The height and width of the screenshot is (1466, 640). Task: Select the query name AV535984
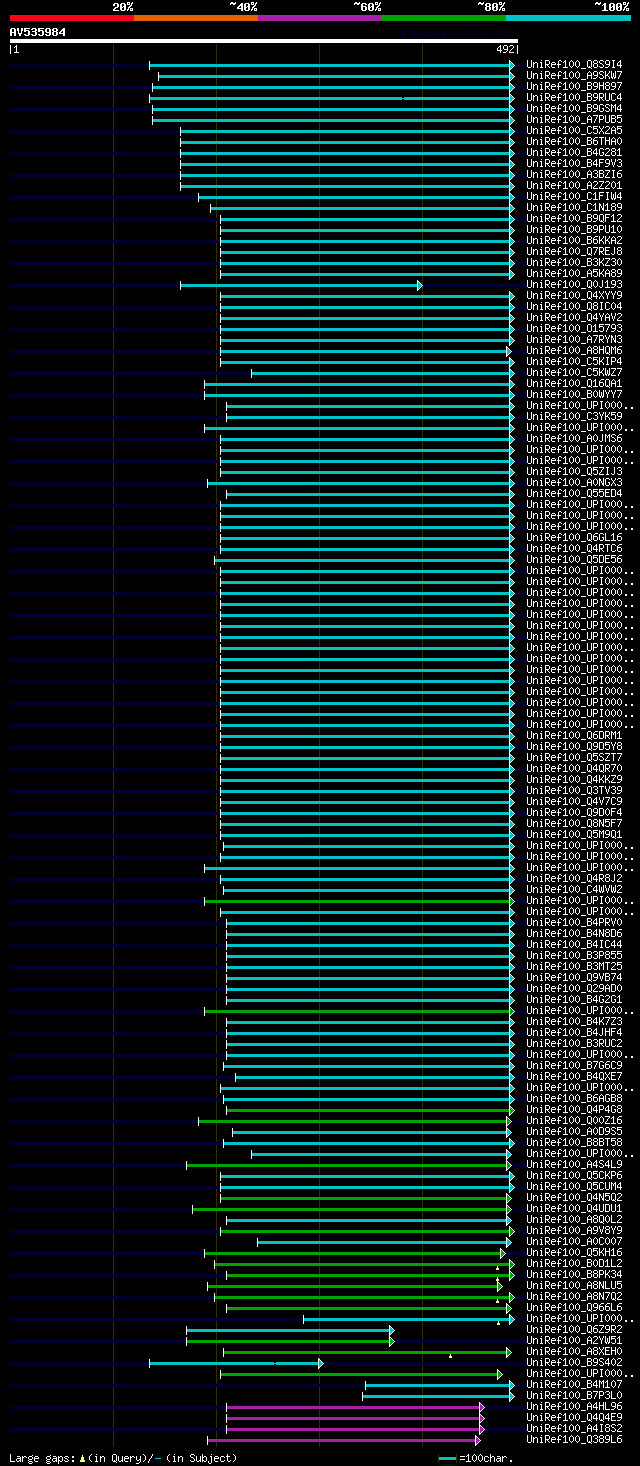[38, 32]
